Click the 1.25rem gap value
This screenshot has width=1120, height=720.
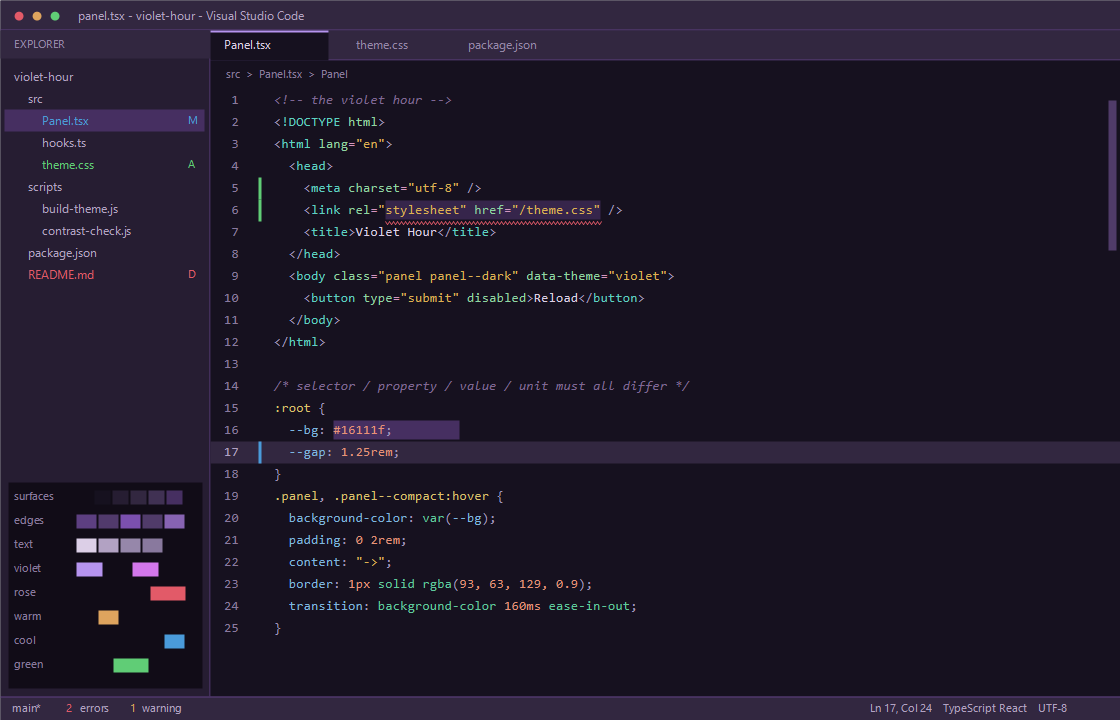click(369, 452)
